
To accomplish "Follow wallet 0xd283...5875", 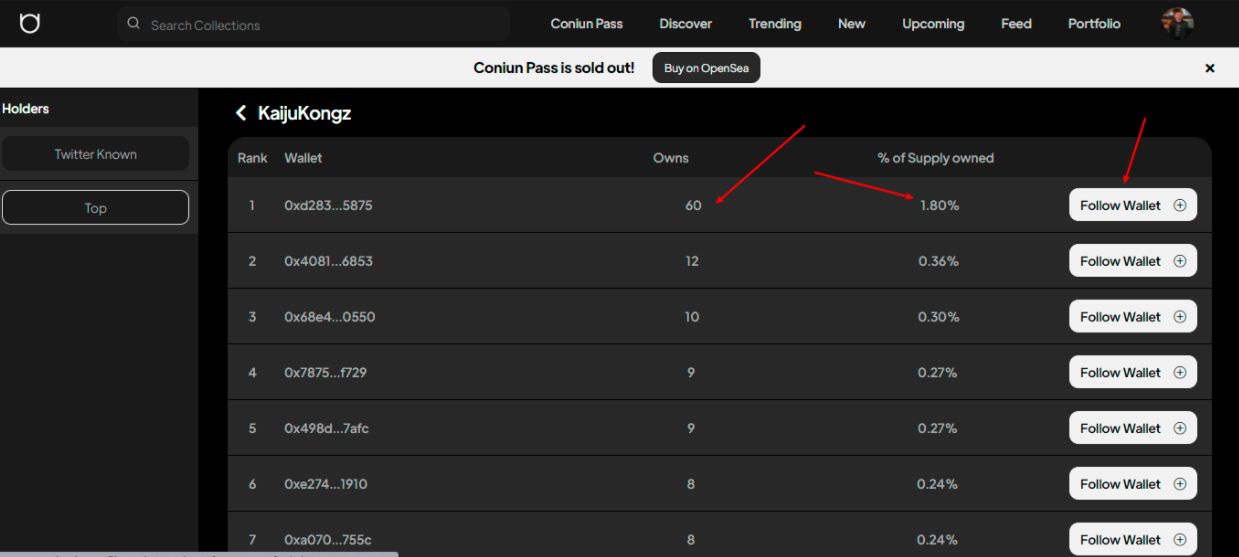I will [1120, 205].
